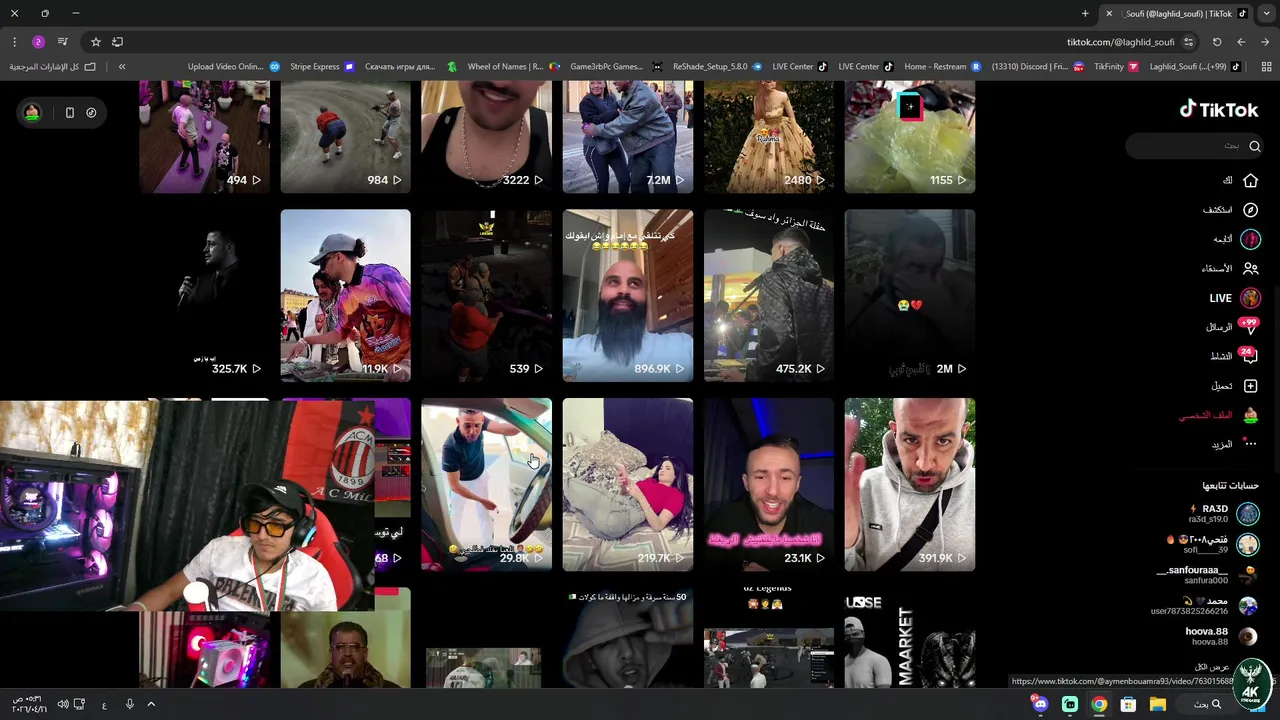Viewport: 1280px width, 720px height.
Task: Expand hidden bookmarks chevron
Action: coord(122,67)
